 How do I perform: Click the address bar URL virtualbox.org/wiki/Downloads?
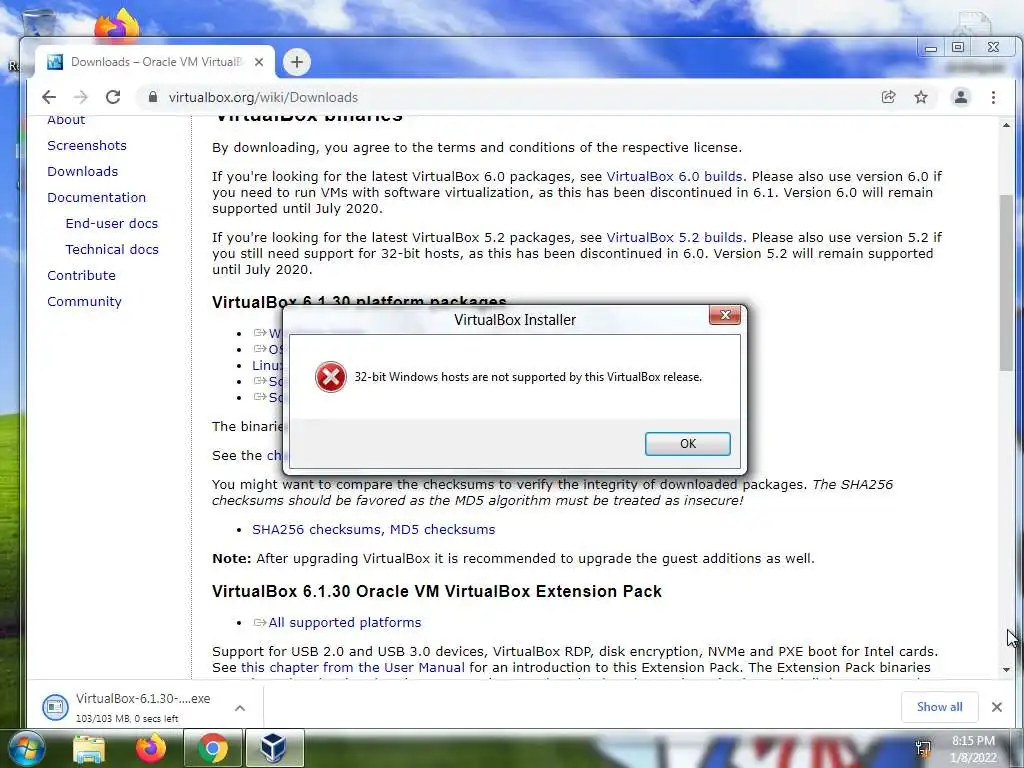point(263,97)
